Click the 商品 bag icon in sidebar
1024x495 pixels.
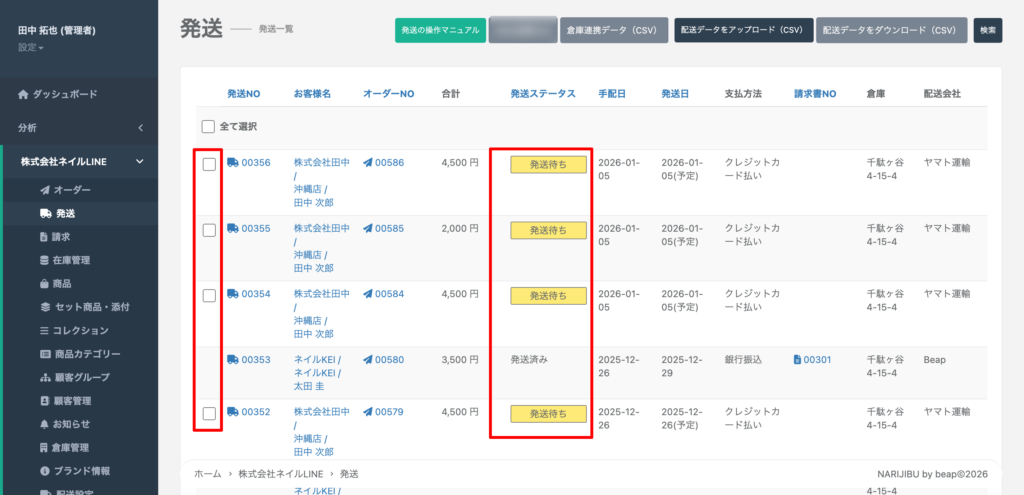click(x=44, y=284)
